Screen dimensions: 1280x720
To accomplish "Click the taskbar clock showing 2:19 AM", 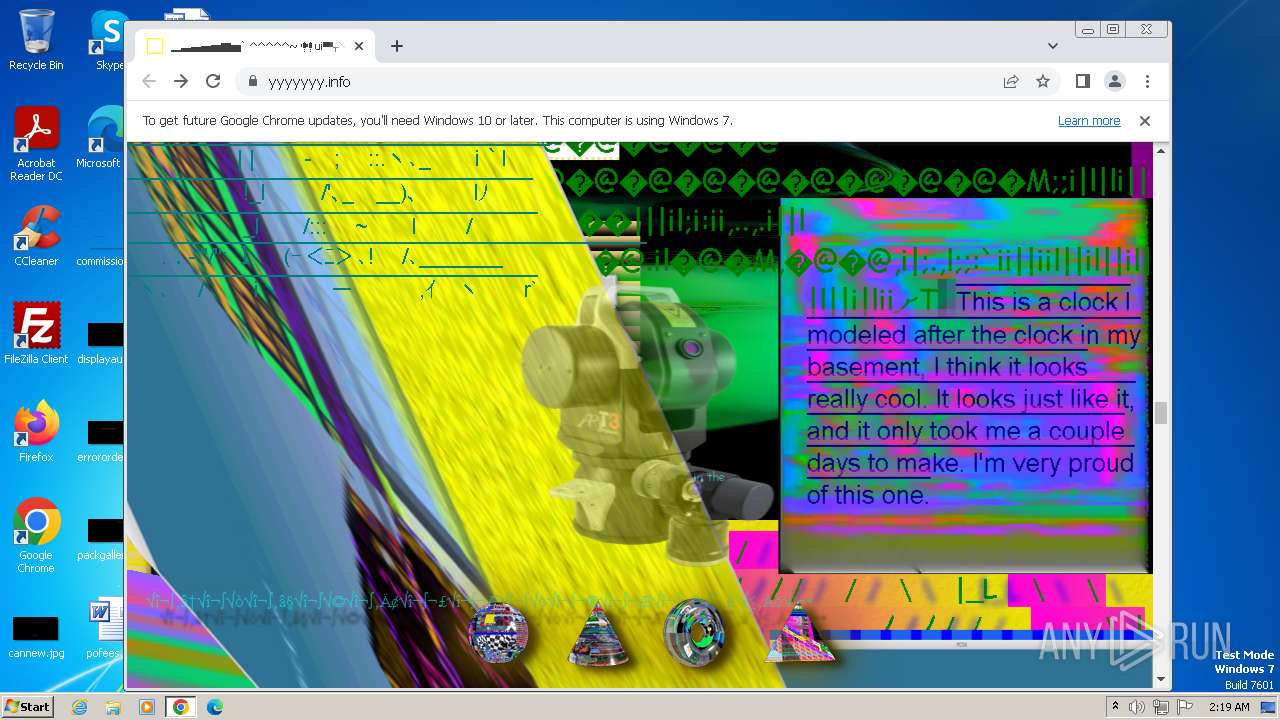I will 1229,707.
